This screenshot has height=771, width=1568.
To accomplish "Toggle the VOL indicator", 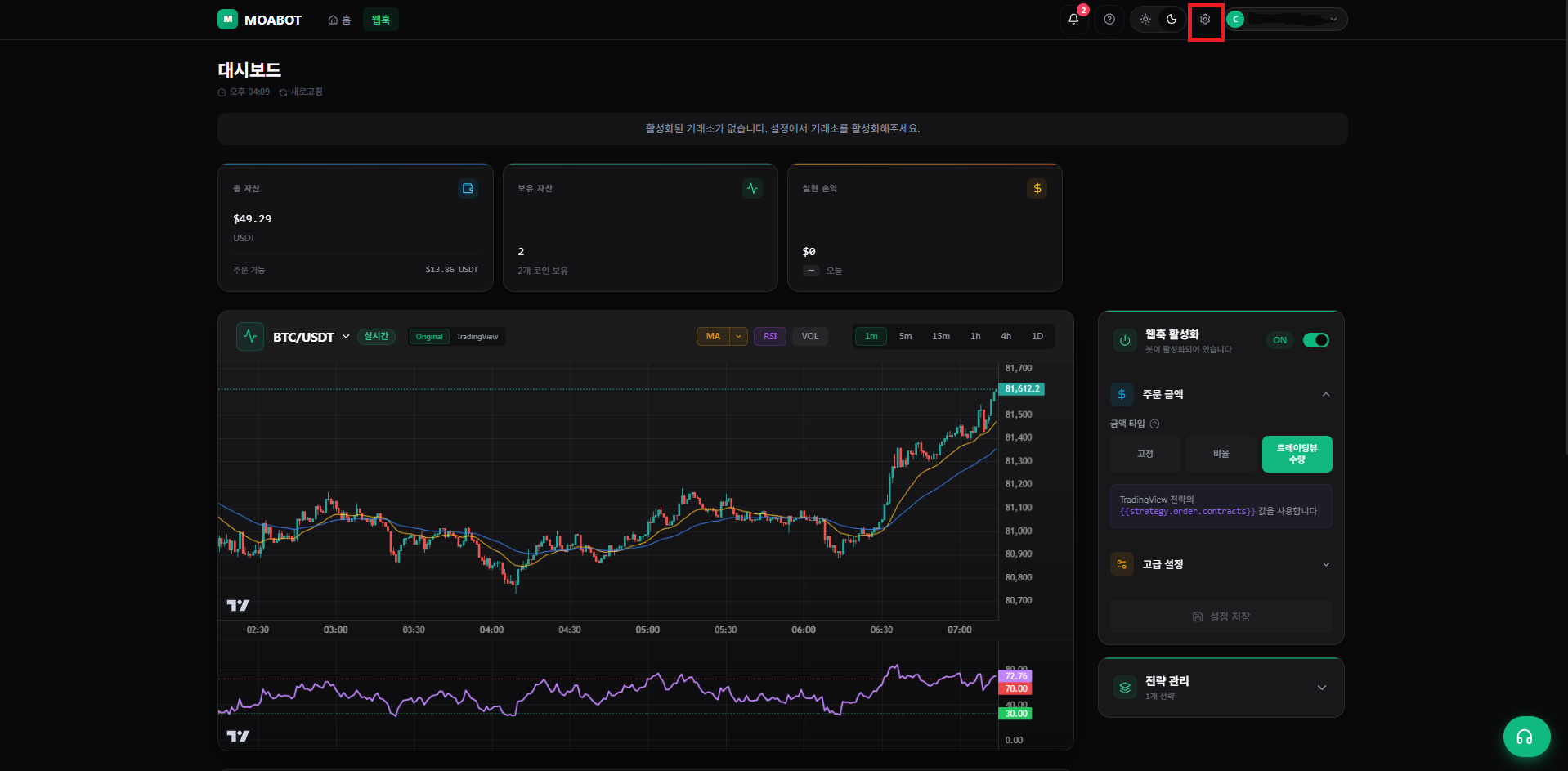I will click(x=810, y=336).
